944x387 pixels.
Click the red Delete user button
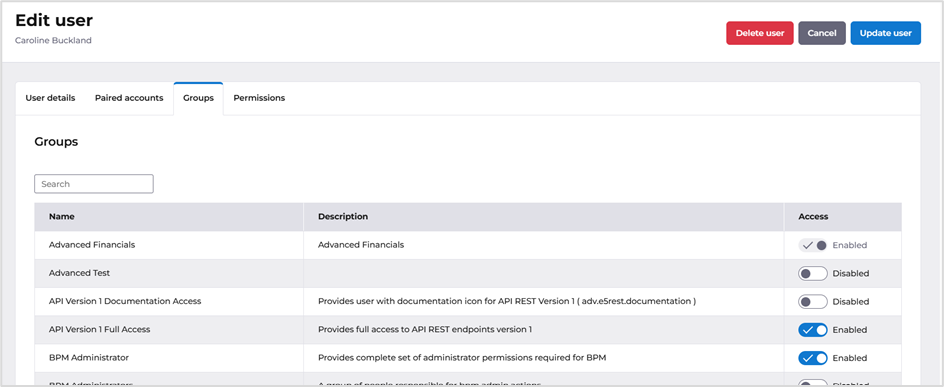click(x=760, y=33)
